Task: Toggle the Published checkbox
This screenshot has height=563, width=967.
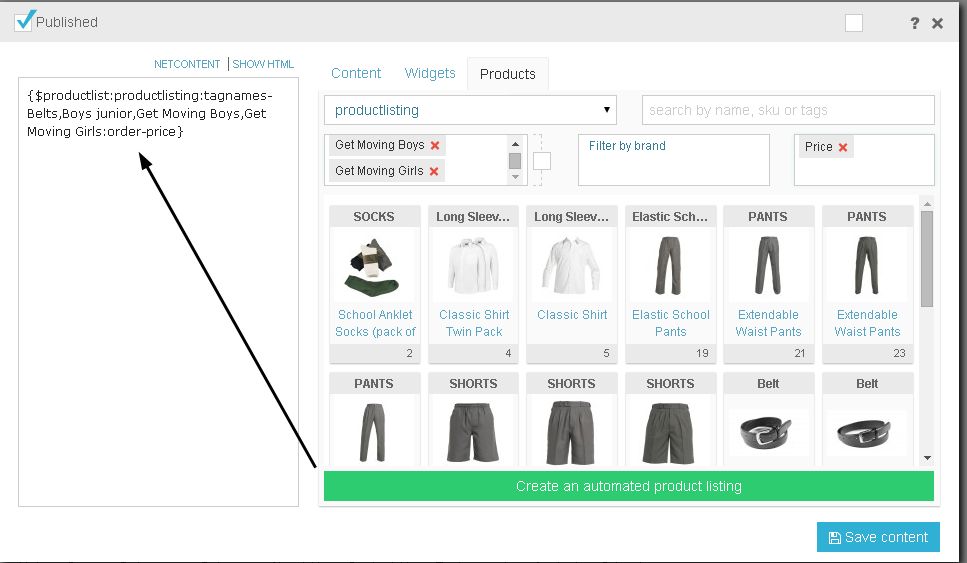Action: pos(25,20)
